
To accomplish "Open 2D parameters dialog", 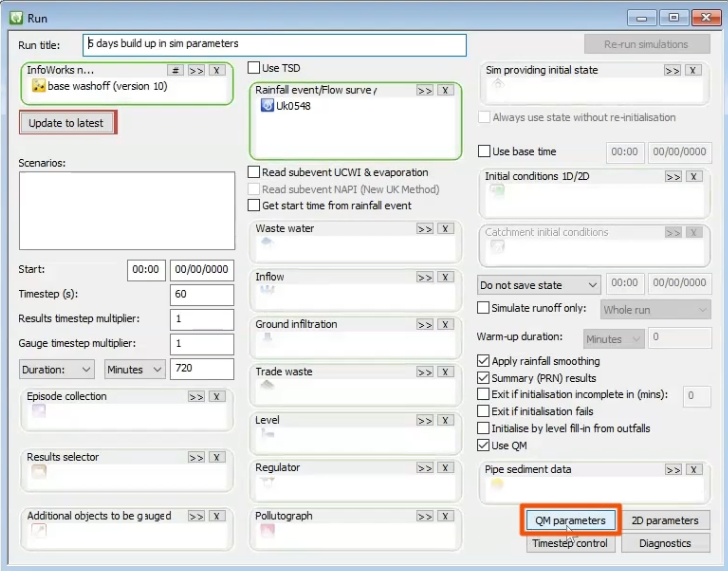I will 665,520.
